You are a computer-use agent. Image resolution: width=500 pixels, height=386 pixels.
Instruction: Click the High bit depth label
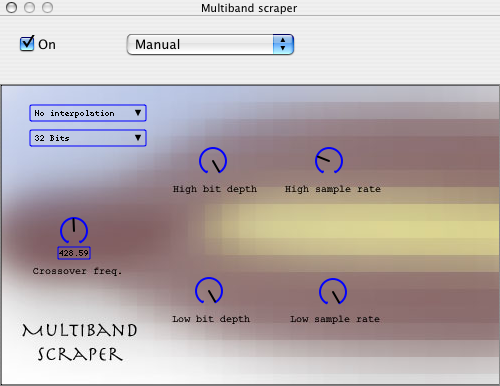pos(215,189)
